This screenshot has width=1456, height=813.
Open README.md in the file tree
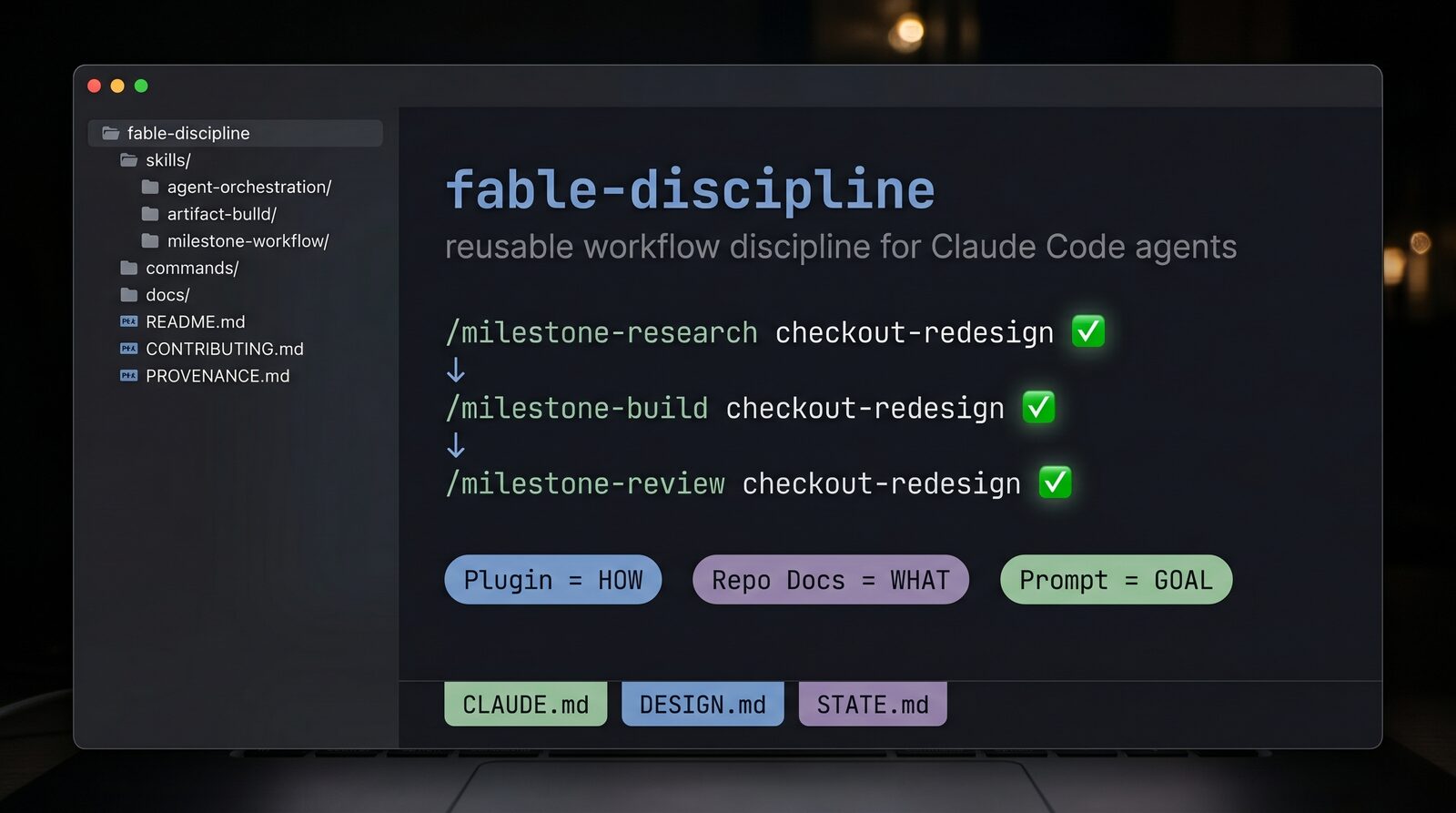(x=196, y=321)
